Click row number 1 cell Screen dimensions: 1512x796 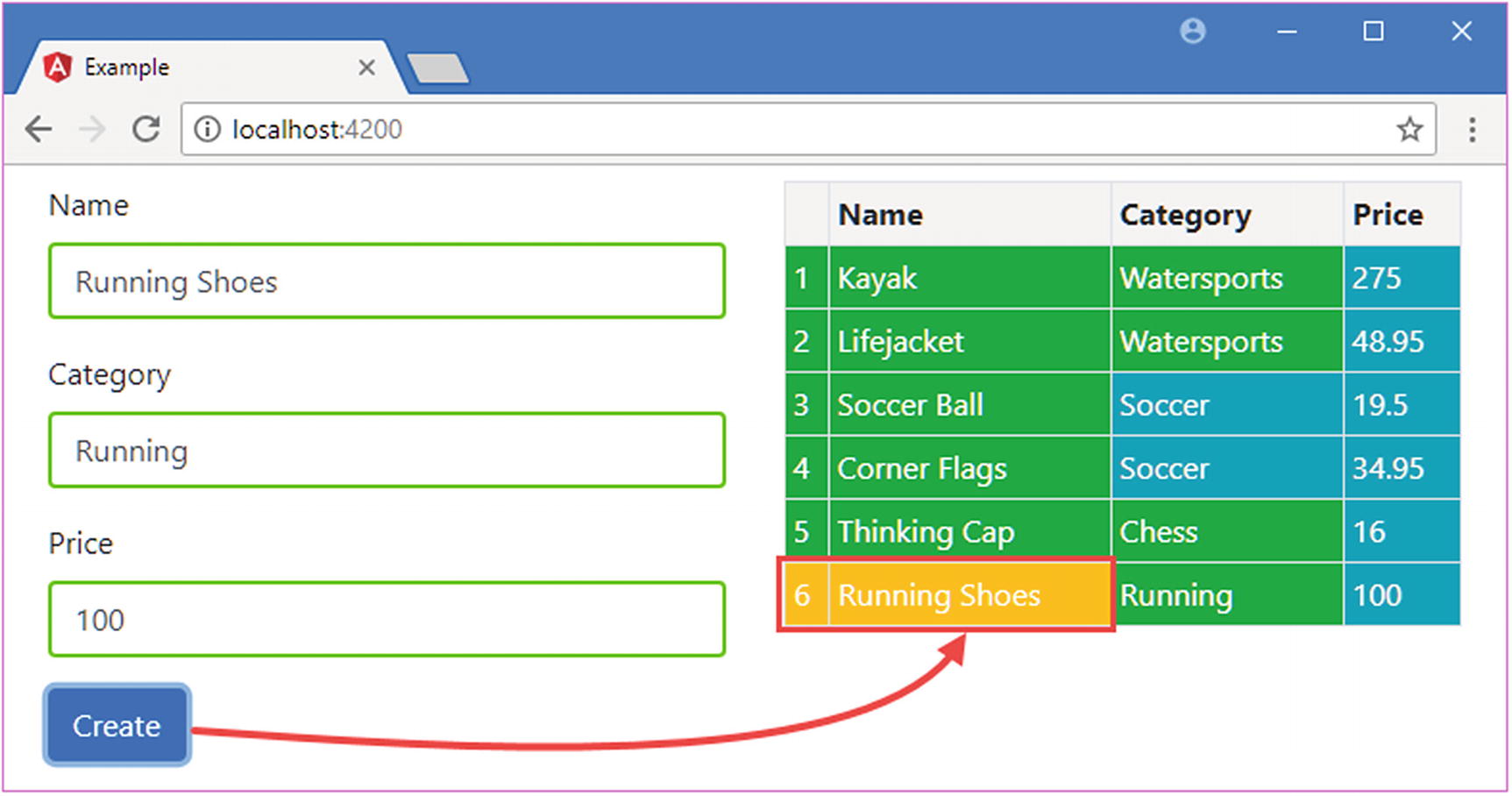[x=806, y=278]
